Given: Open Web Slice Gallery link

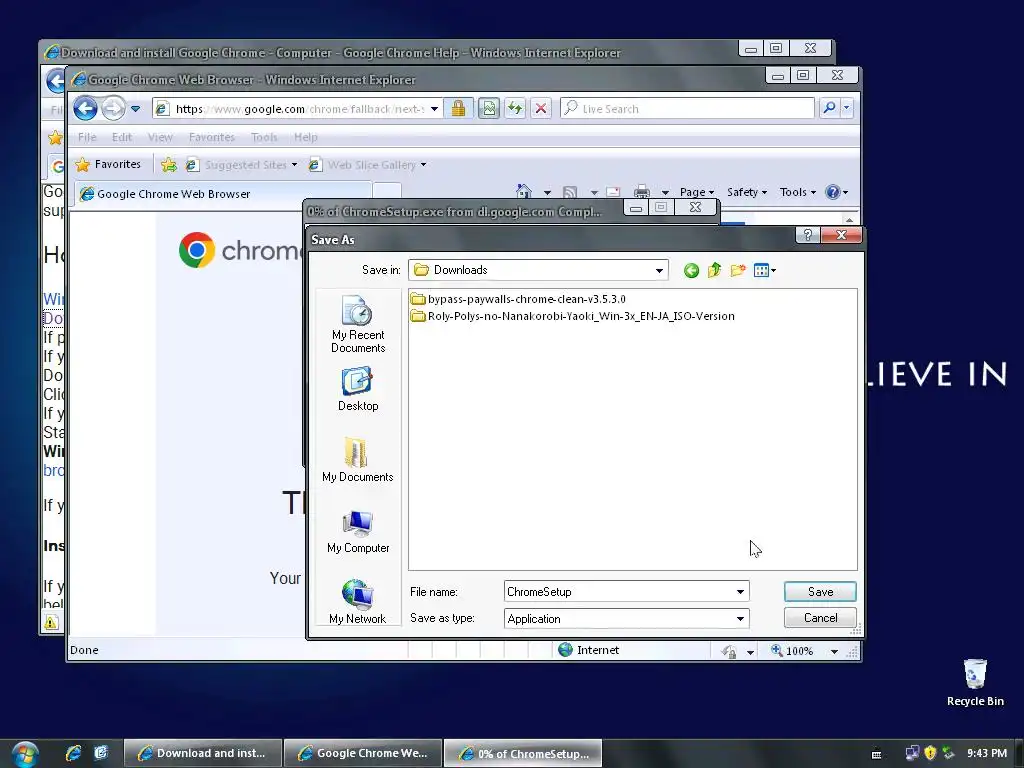Looking at the screenshot, I should 368,165.
